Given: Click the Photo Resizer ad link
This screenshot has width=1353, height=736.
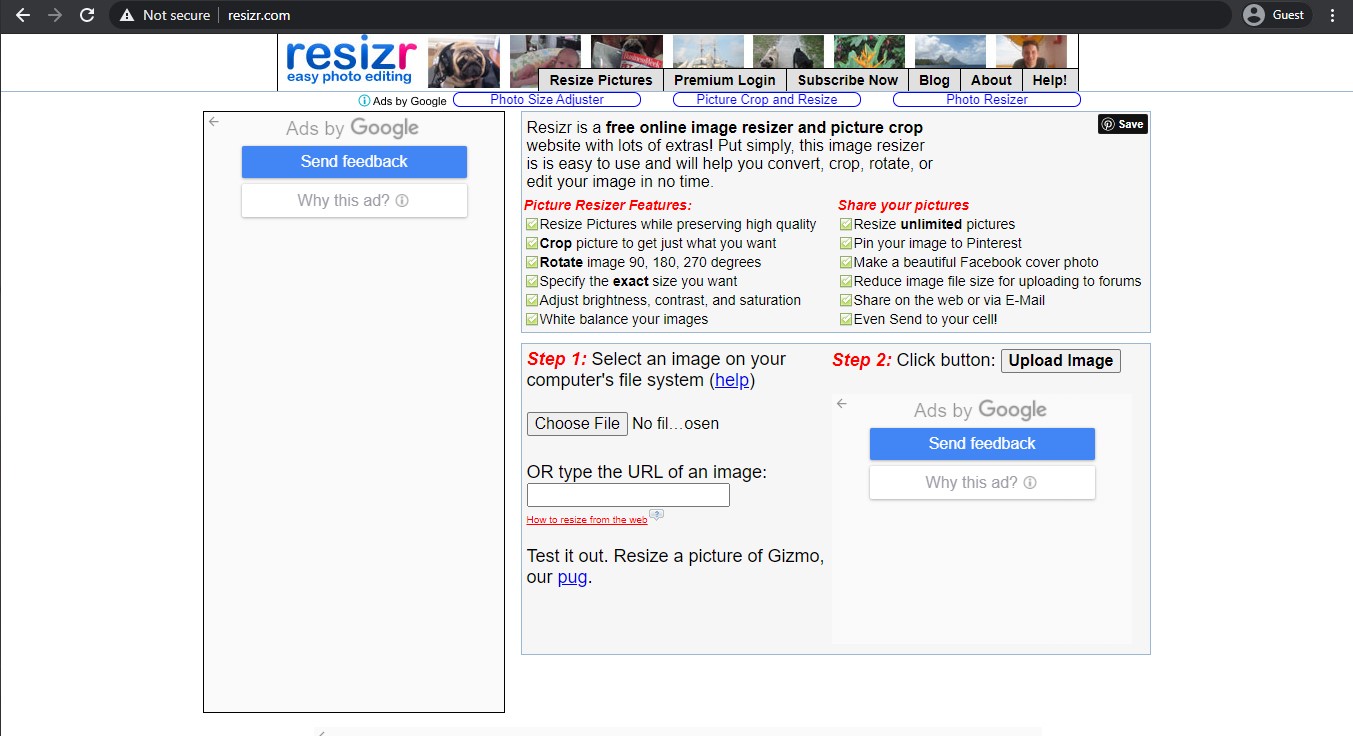Looking at the screenshot, I should point(987,100).
